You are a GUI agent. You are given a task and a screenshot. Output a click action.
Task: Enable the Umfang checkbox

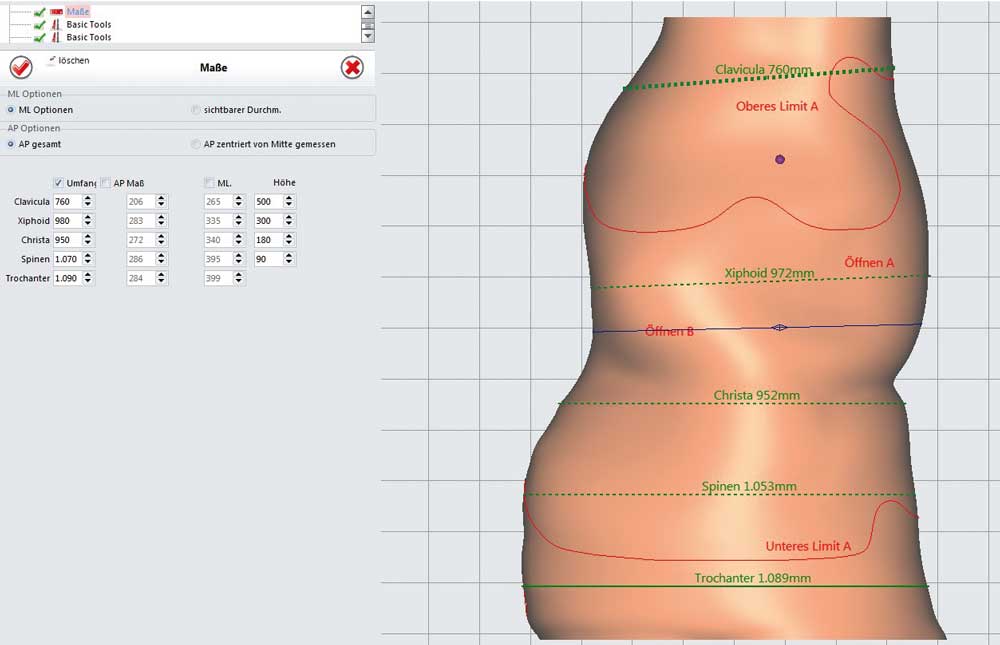[x=58, y=182]
